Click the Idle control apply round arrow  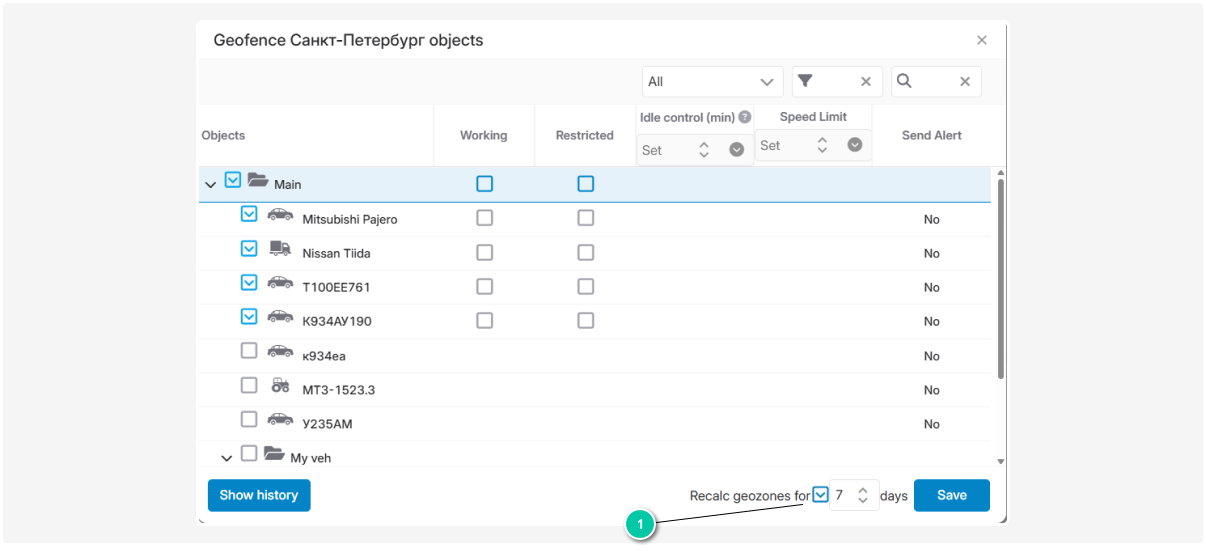[x=737, y=149]
